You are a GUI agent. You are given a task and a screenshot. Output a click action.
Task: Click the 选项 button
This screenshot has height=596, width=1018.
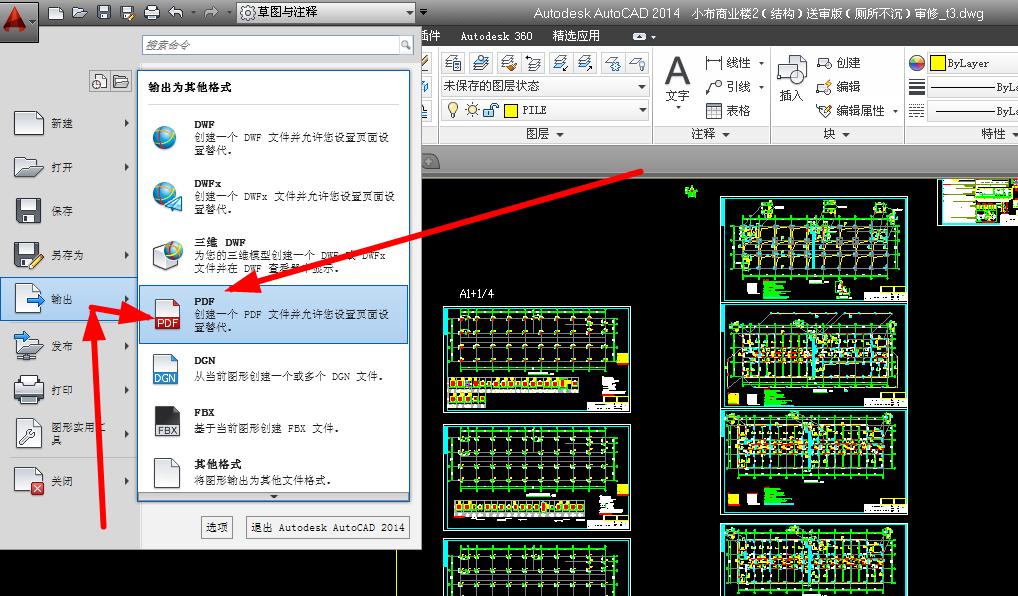217,527
